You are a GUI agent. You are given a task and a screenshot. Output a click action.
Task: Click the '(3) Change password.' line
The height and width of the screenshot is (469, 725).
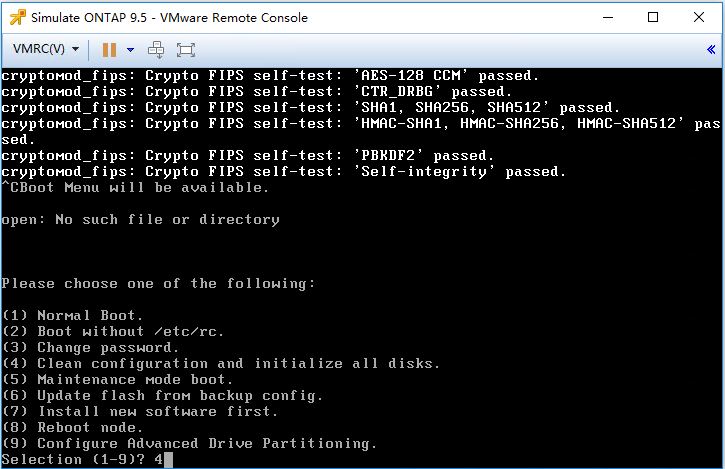(x=90, y=347)
